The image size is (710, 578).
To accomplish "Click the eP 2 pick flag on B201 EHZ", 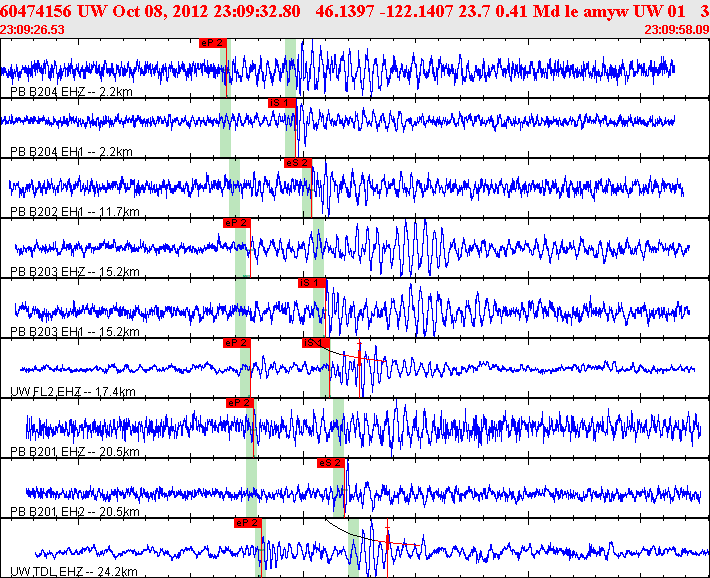I will pos(240,403).
